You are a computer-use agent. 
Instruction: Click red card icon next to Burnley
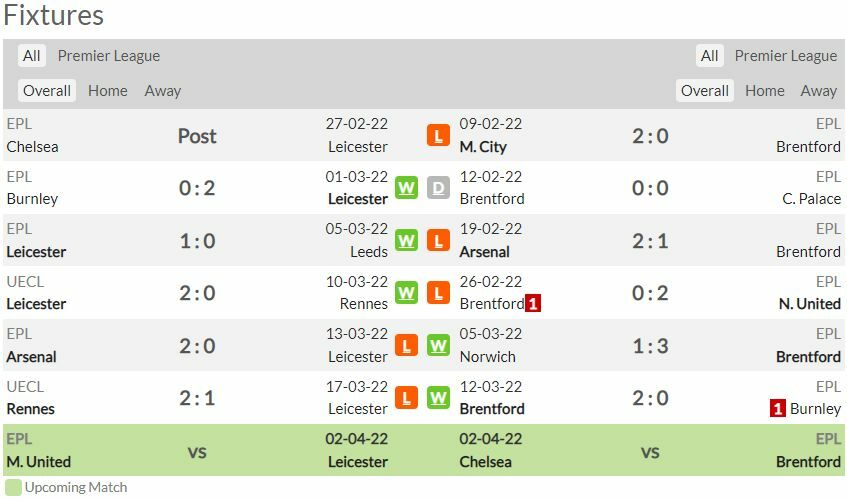click(777, 408)
